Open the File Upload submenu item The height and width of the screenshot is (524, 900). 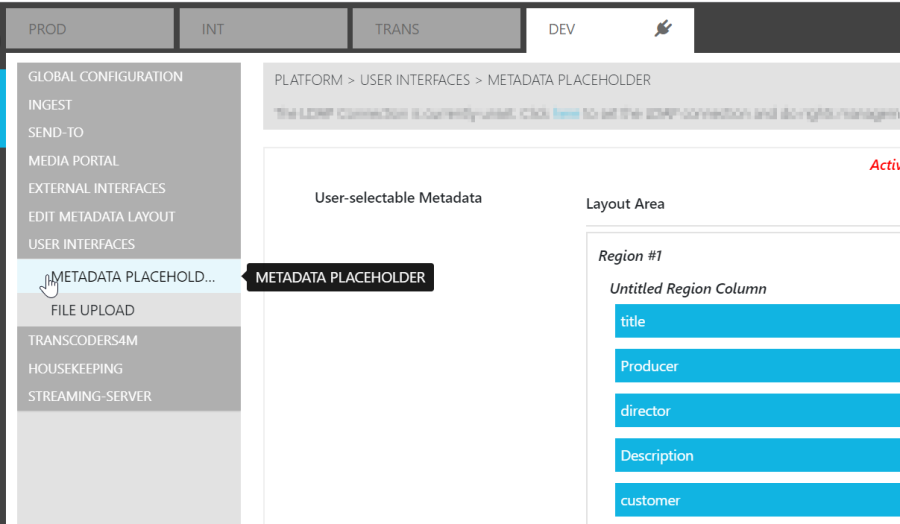[92, 311]
